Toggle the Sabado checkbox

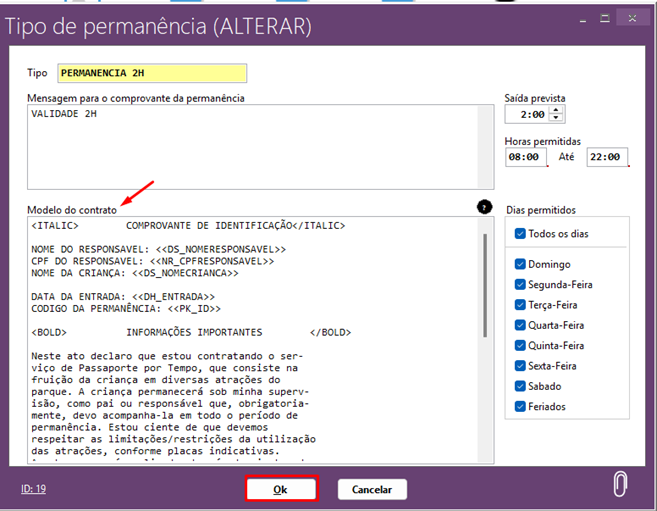coord(520,386)
